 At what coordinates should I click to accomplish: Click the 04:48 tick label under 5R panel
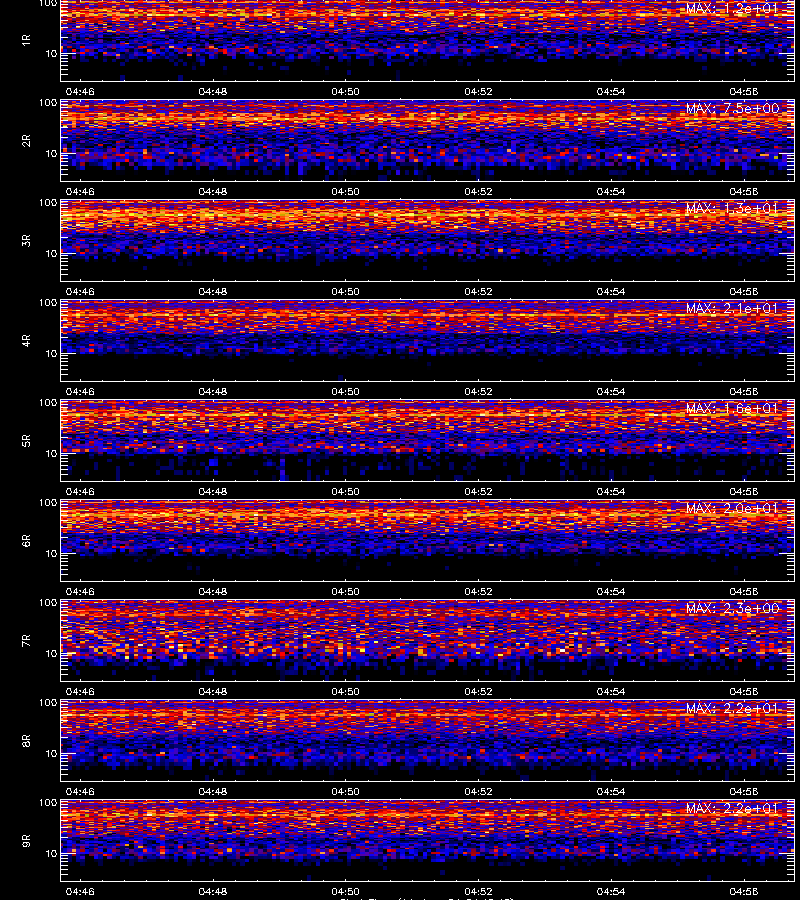(212, 491)
